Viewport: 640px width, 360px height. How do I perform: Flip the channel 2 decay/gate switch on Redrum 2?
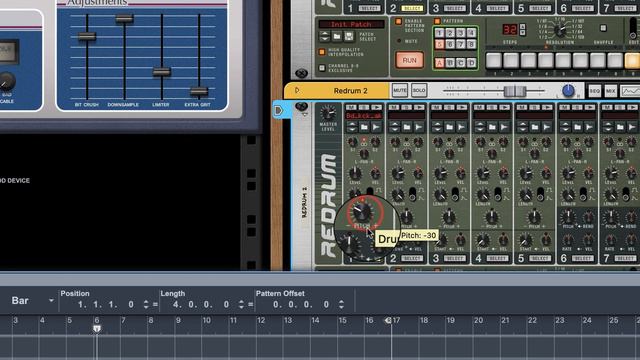pyautogui.click(x=412, y=193)
